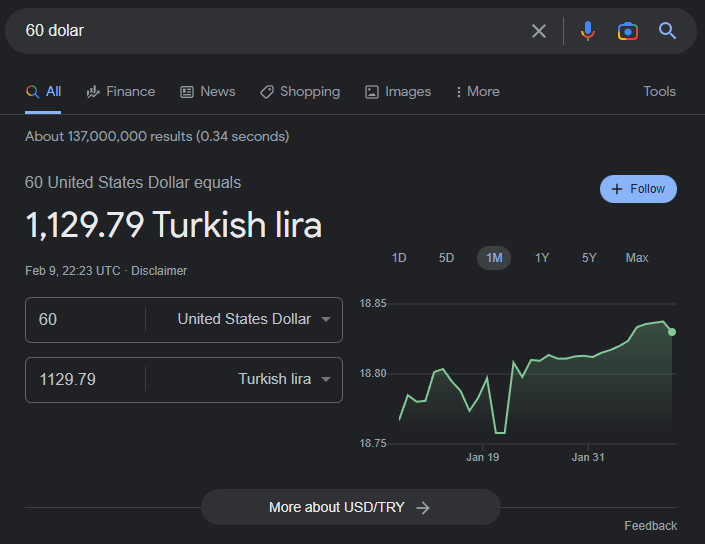The height and width of the screenshot is (544, 705).
Task: Open search Tools
Action: click(x=660, y=91)
